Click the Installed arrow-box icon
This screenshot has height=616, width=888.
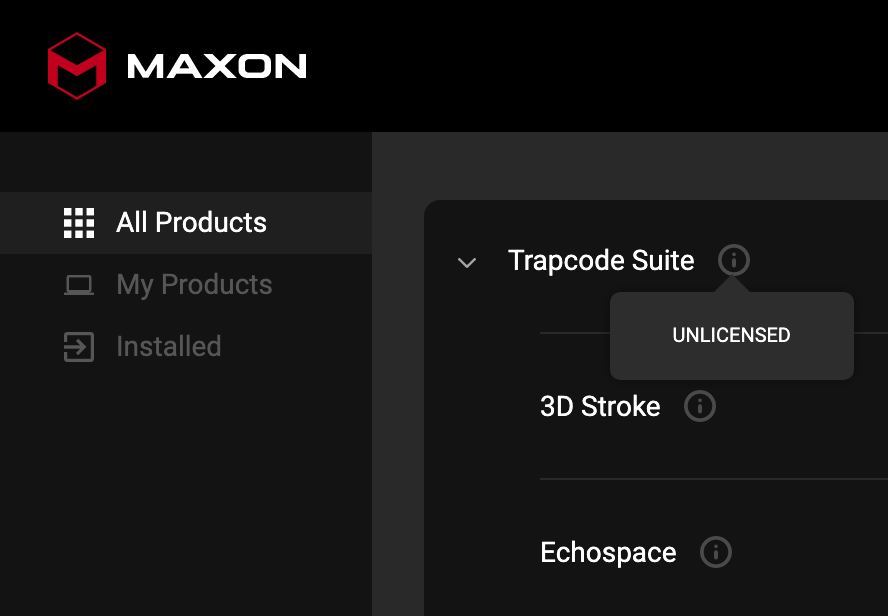pyautogui.click(x=79, y=346)
